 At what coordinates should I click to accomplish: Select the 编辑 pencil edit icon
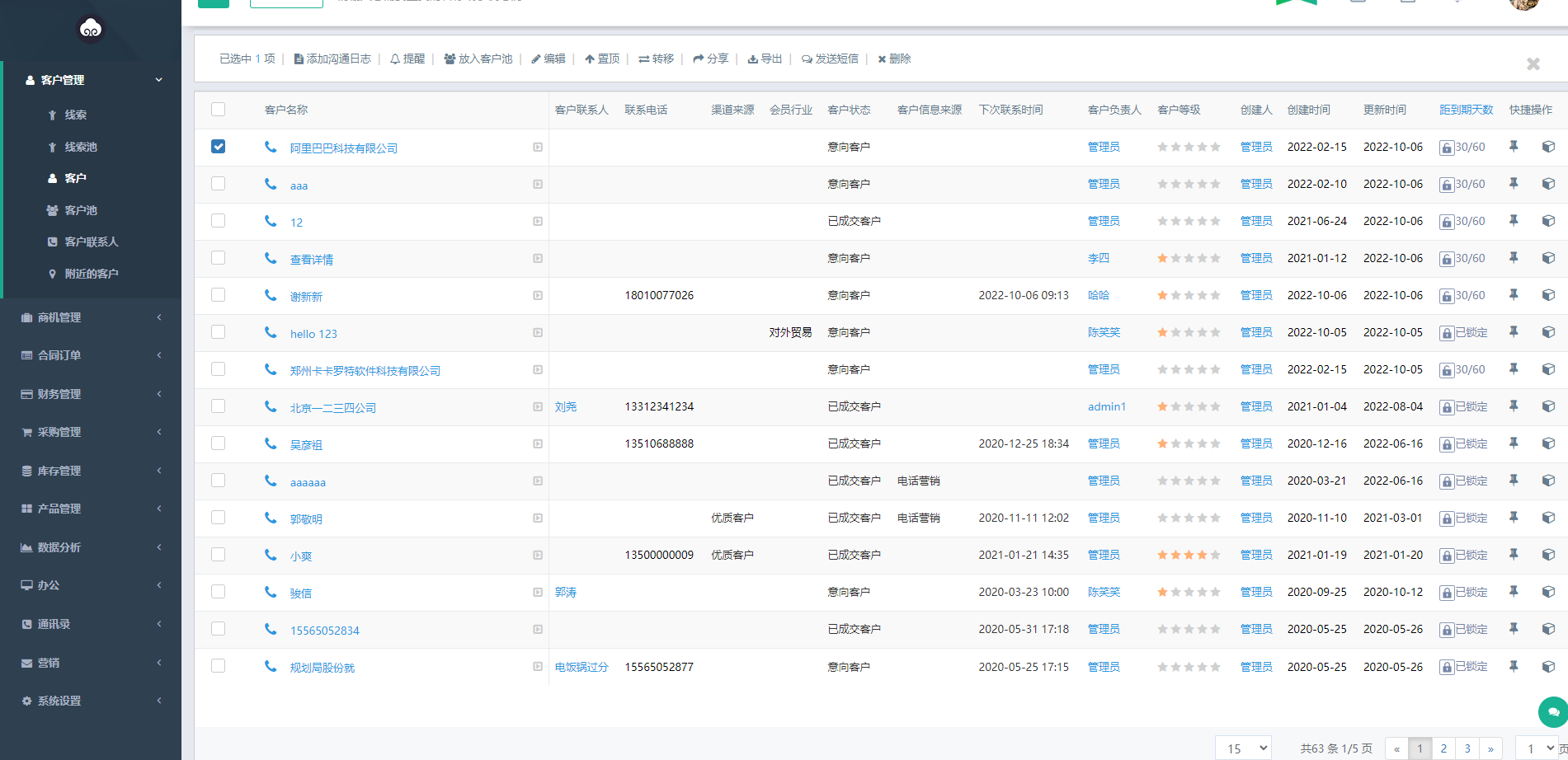[535, 59]
